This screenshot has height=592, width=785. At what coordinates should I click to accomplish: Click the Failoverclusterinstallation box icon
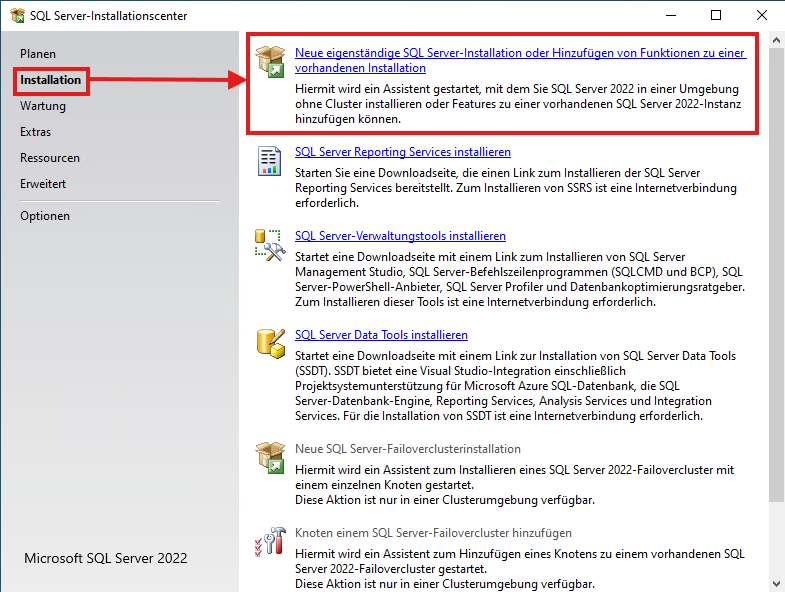(x=270, y=457)
